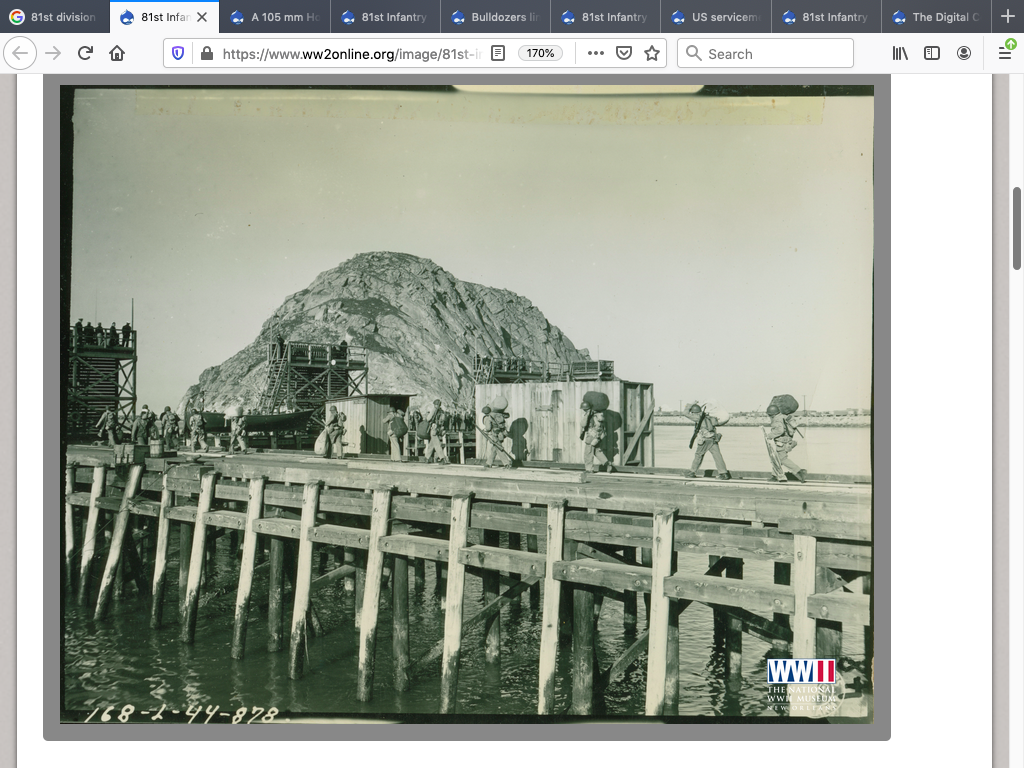Open a new browser tab
Viewport: 1024px width, 768px height.
(1007, 17)
